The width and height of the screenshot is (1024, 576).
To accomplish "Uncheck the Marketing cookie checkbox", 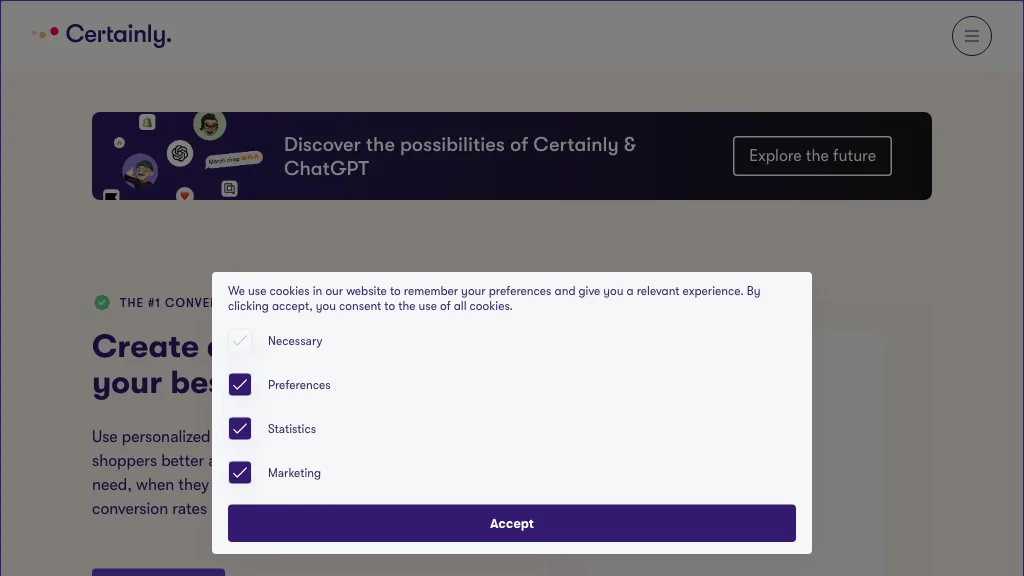I will point(240,472).
